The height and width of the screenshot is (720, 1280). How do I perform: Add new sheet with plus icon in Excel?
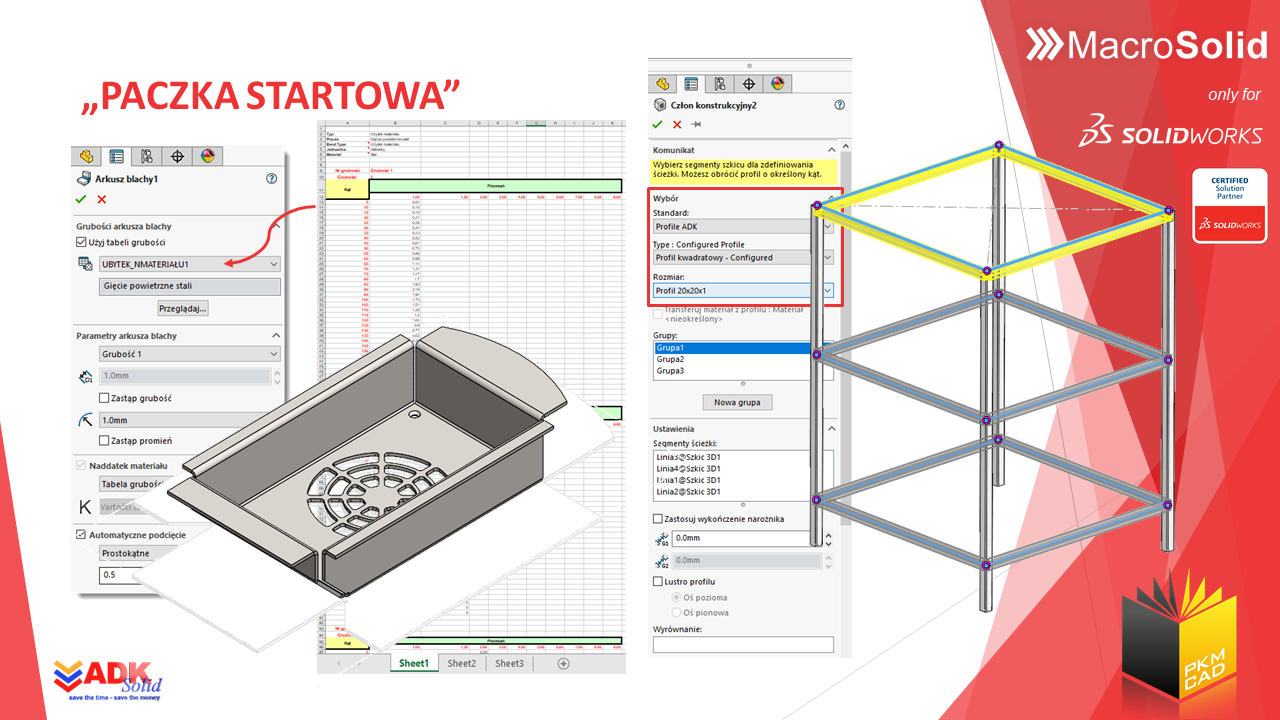point(563,663)
